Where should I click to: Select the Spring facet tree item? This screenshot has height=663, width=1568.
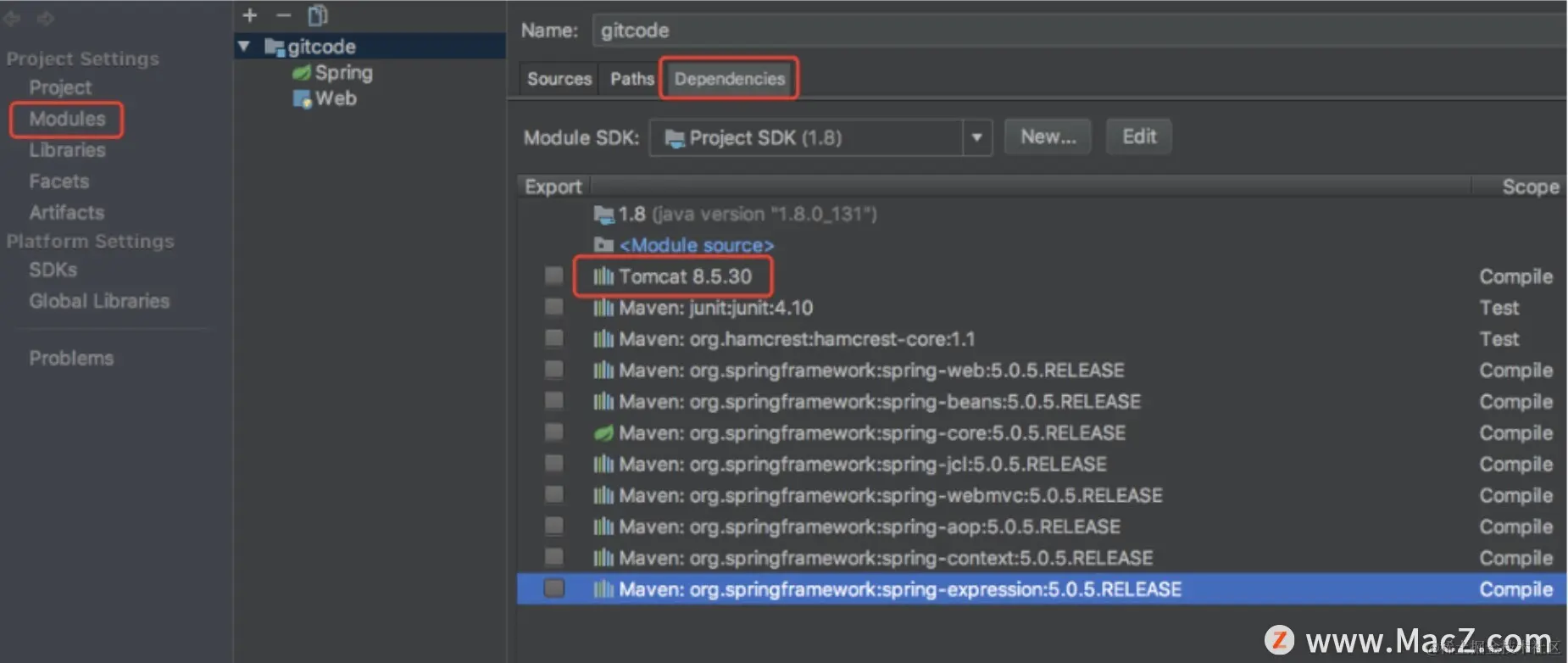click(x=343, y=73)
